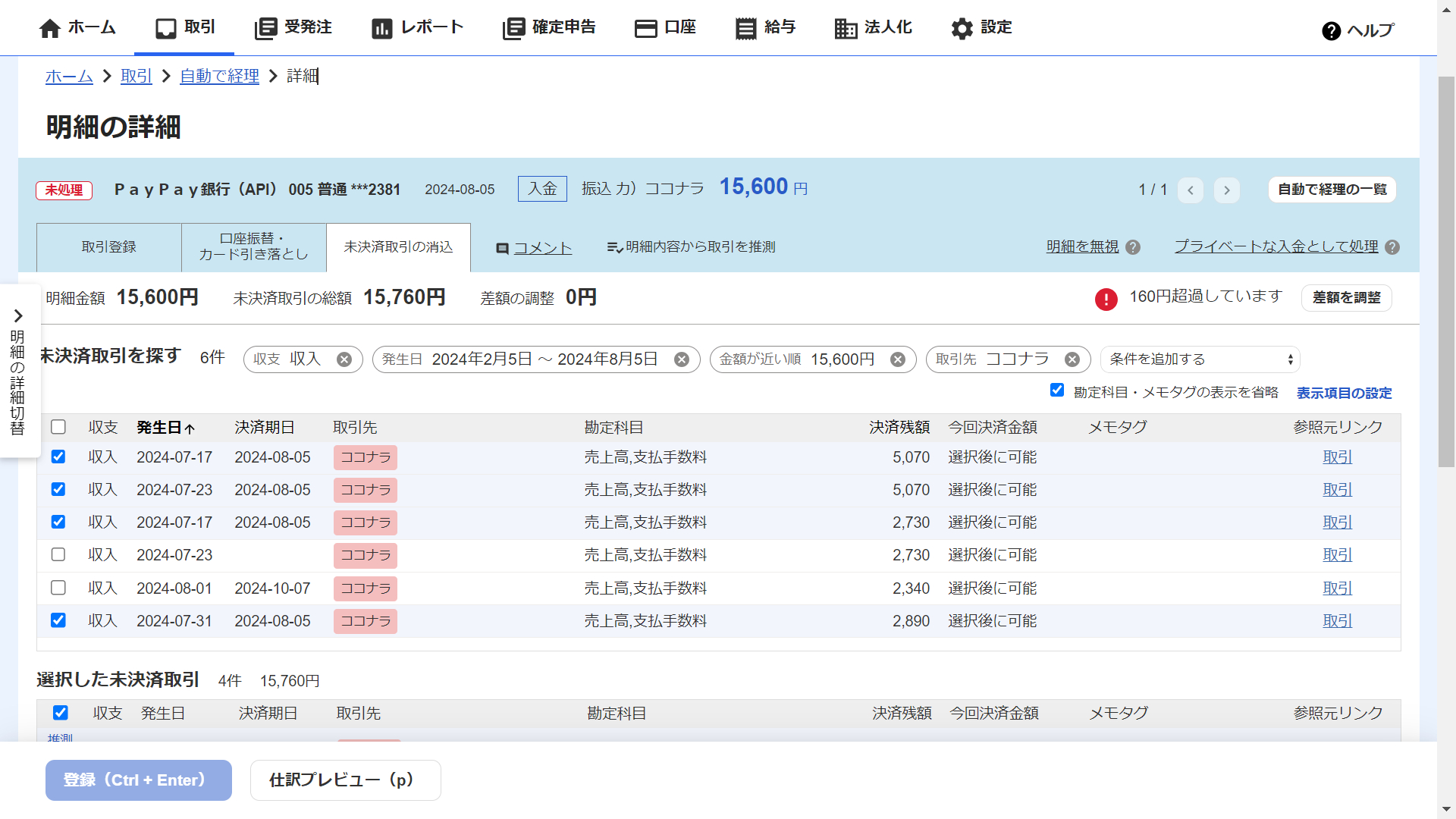Open ホーム from the top navigation
The width and height of the screenshot is (1456, 819).
76,27
